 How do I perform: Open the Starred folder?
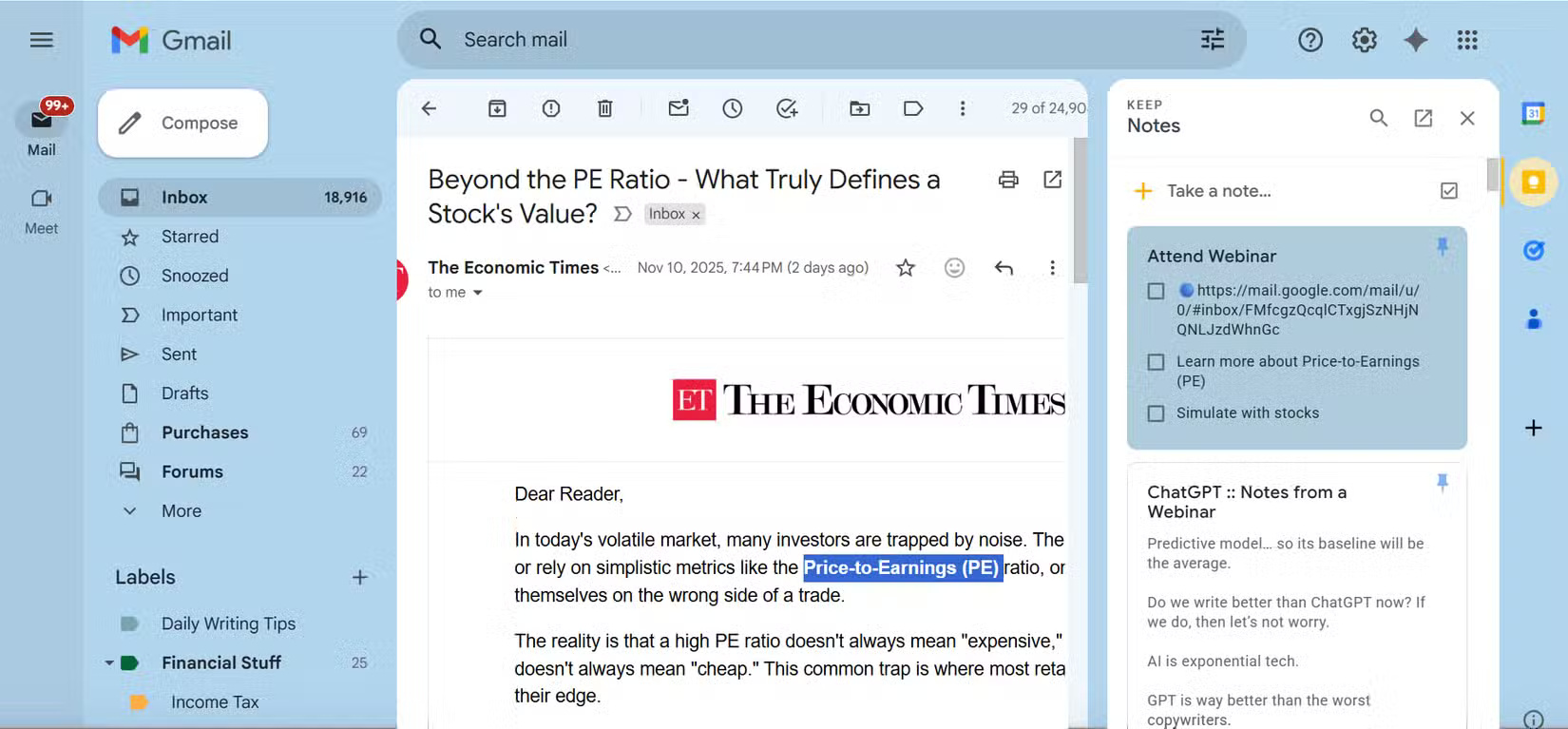(189, 237)
